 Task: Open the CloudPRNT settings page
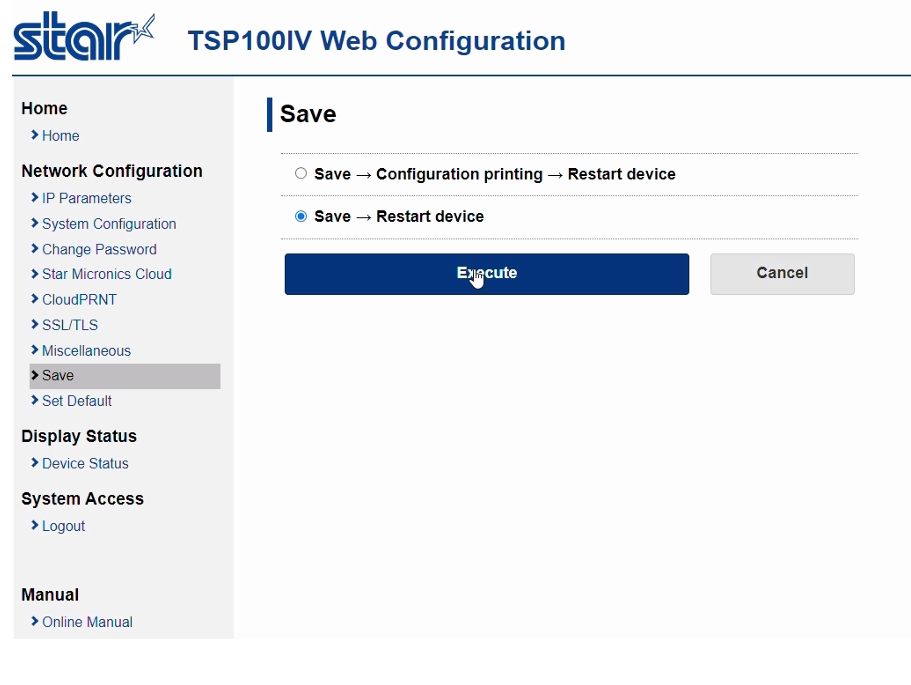tap(80, 299)
